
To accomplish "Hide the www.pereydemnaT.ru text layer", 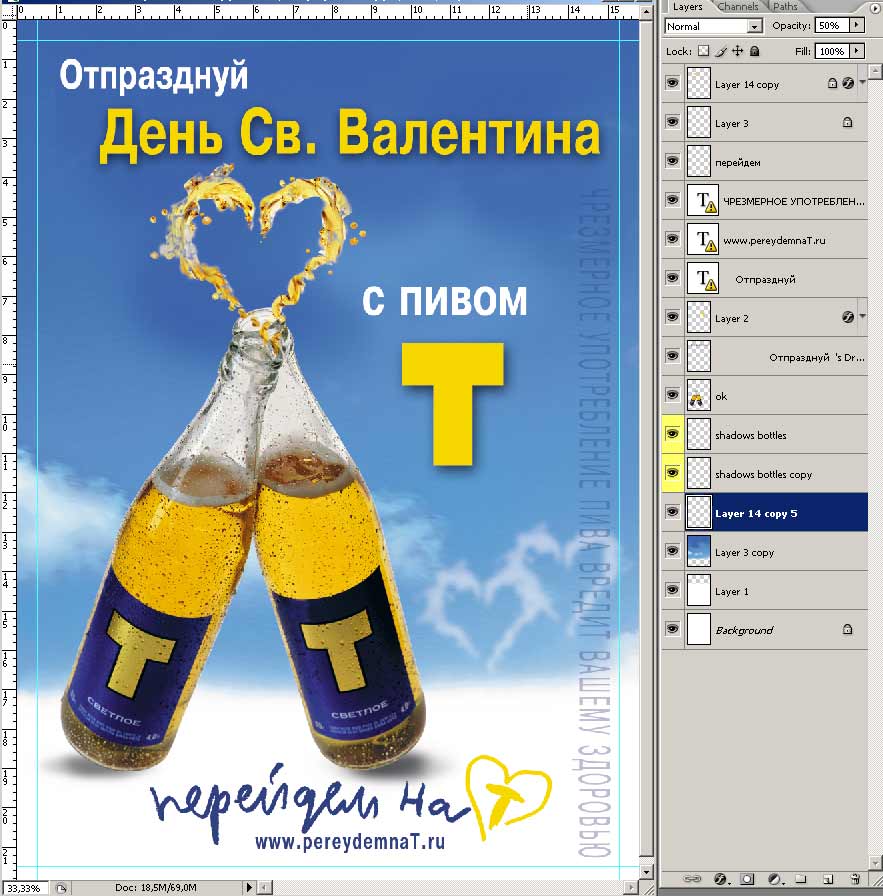I will (673, 239).
